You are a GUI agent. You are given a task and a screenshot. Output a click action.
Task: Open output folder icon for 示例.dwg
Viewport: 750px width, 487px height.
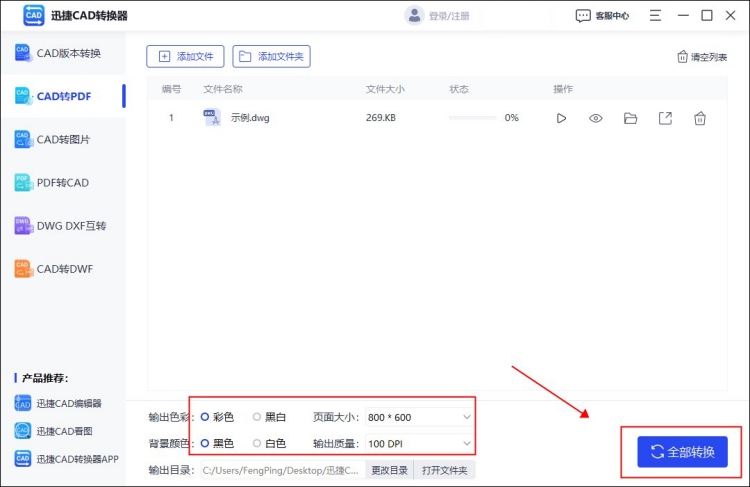630,118
